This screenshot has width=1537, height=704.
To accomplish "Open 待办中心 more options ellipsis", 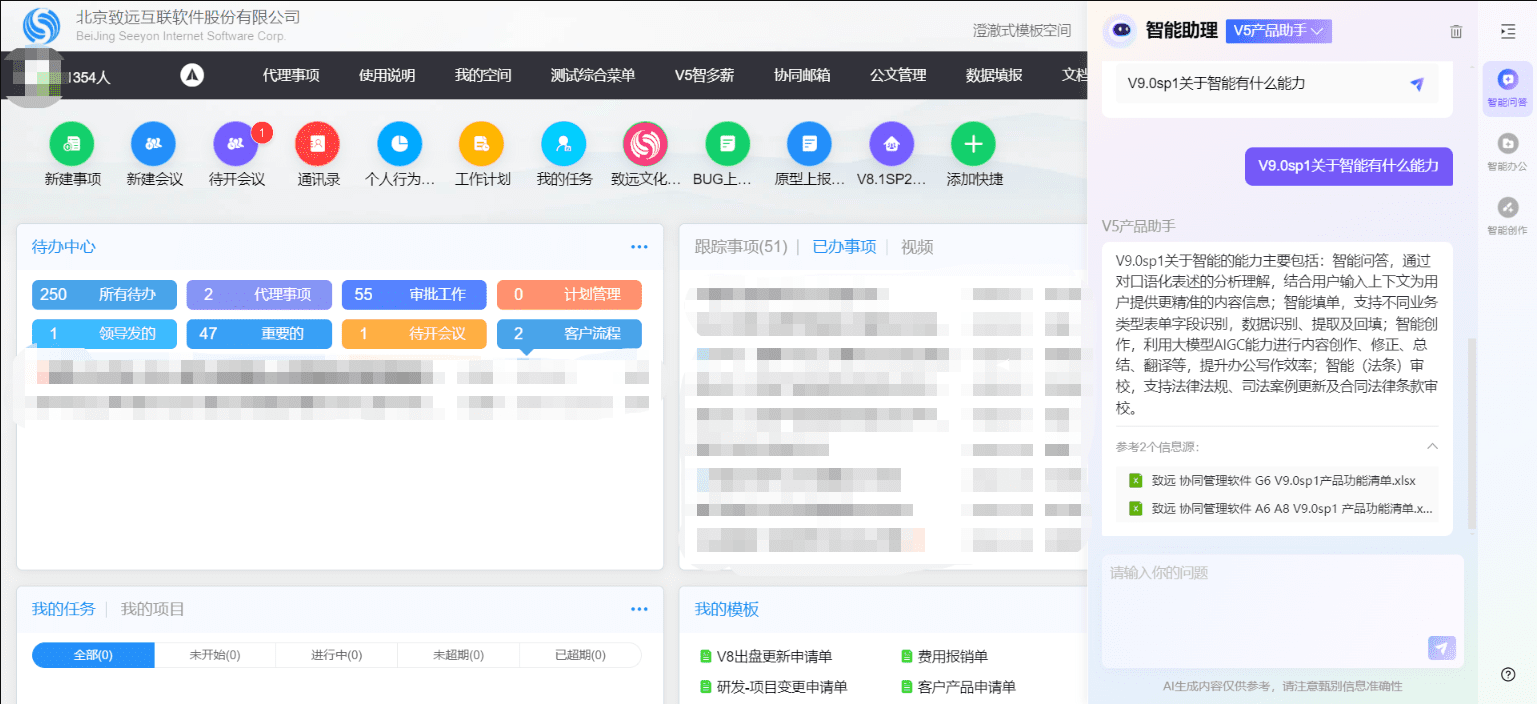I will 639,247.
